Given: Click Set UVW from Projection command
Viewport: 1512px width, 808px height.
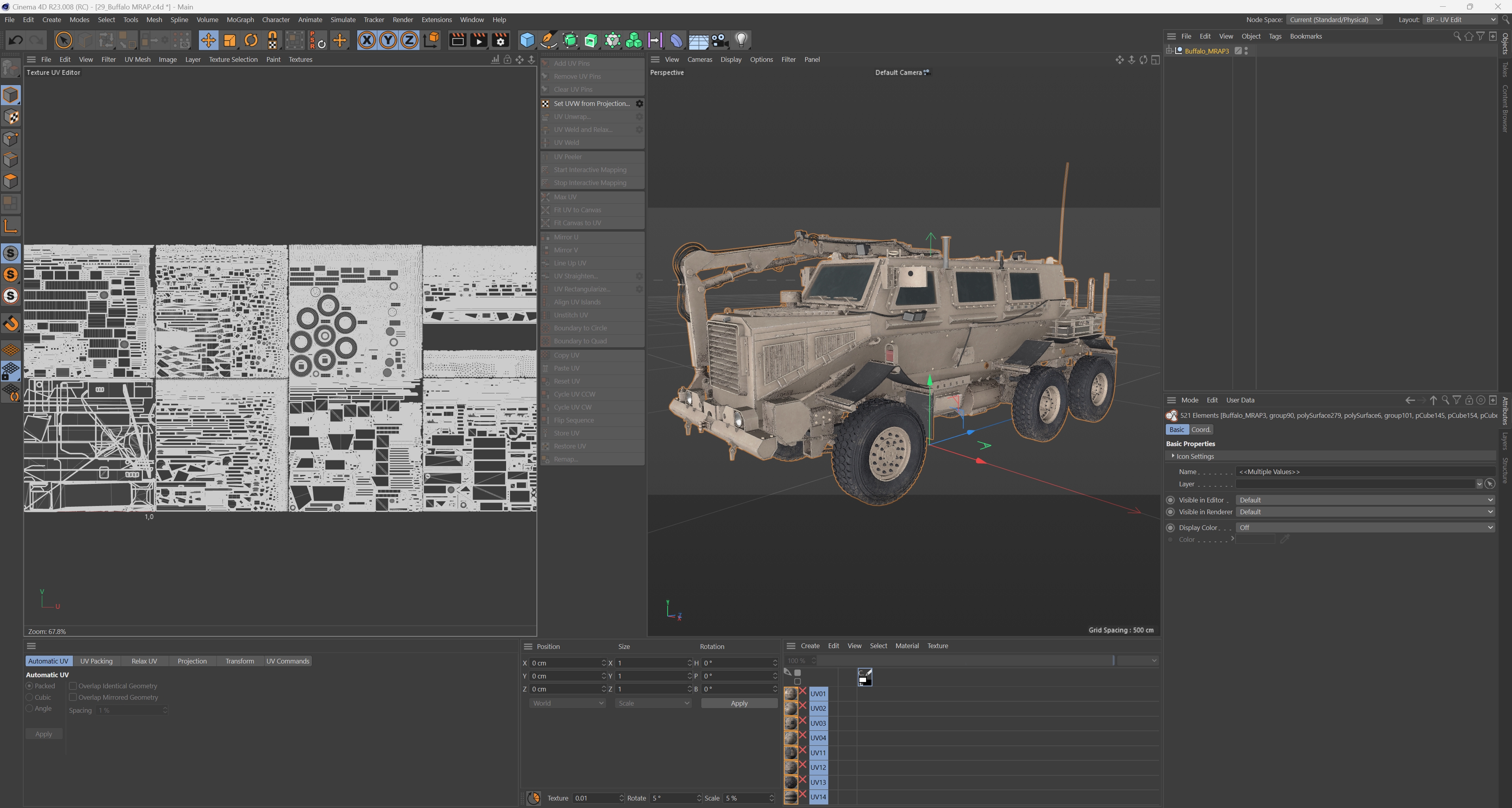Looking at the screenshot, I should [591, 103].
